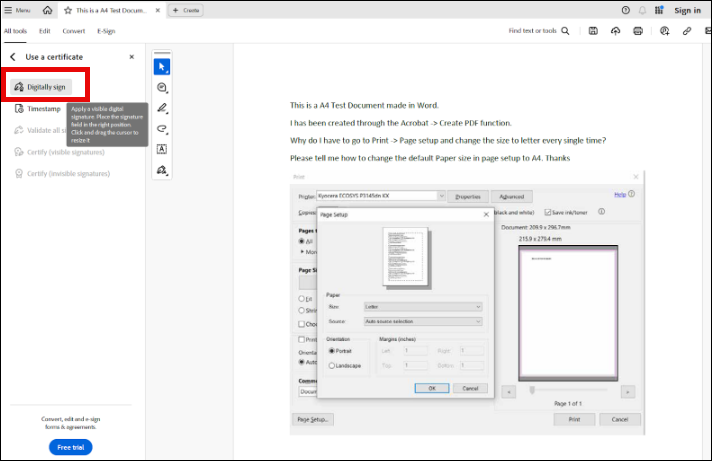Switch to the E-Sign tab
712x461 pixels.
[105, 31]
